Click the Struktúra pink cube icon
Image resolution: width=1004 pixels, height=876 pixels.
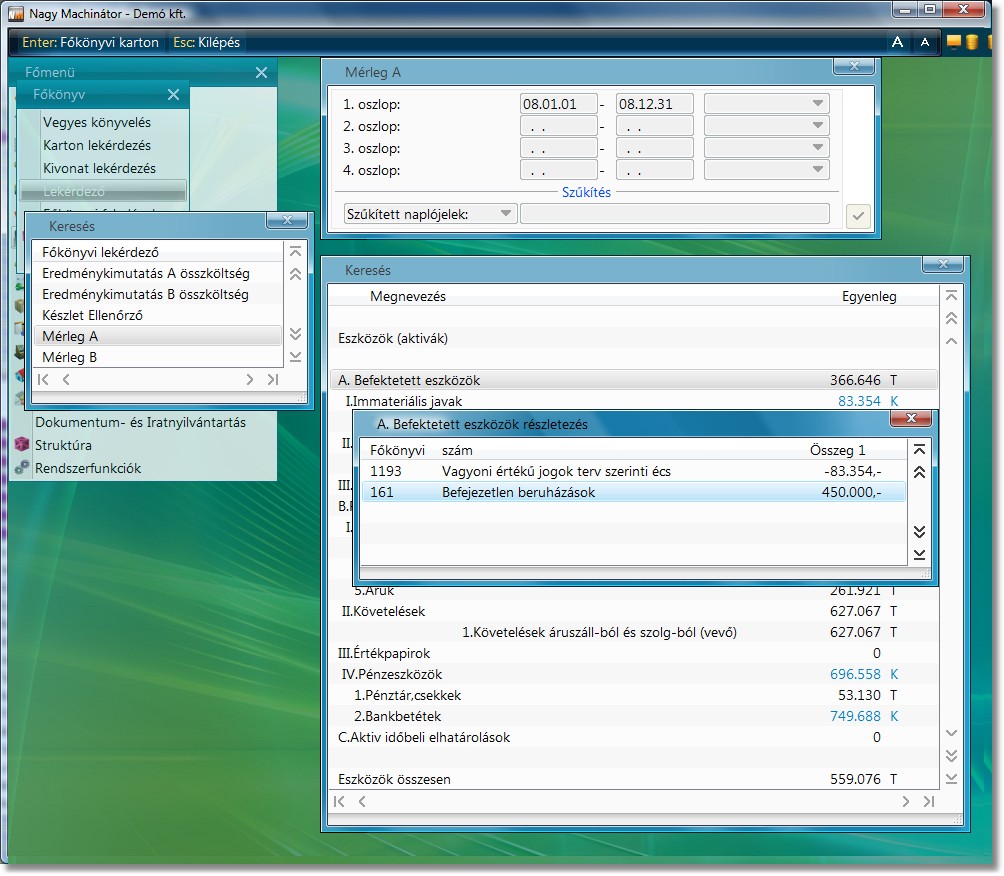[22, 445]
